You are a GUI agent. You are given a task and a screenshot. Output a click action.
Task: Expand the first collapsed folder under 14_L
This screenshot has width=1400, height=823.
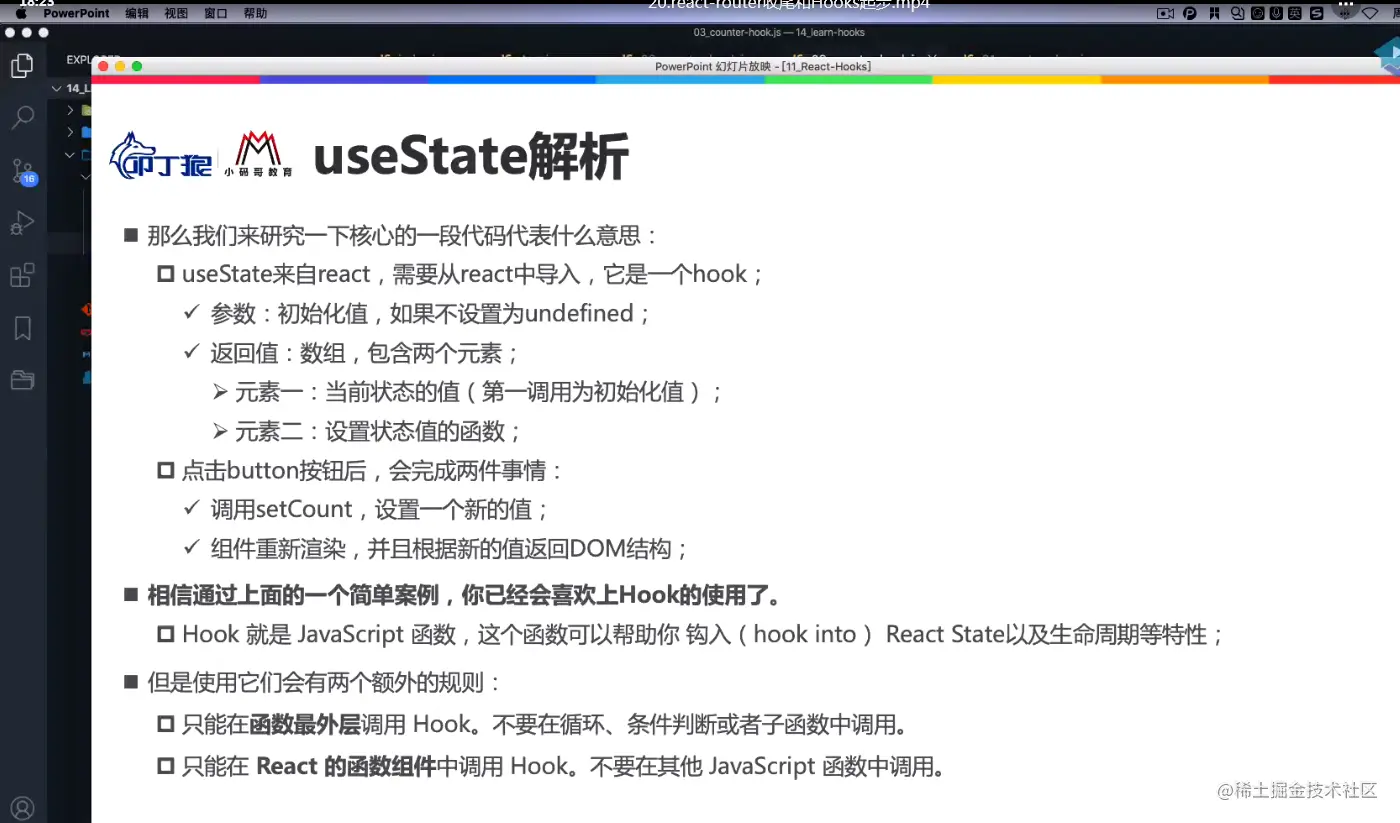[70, 110]
